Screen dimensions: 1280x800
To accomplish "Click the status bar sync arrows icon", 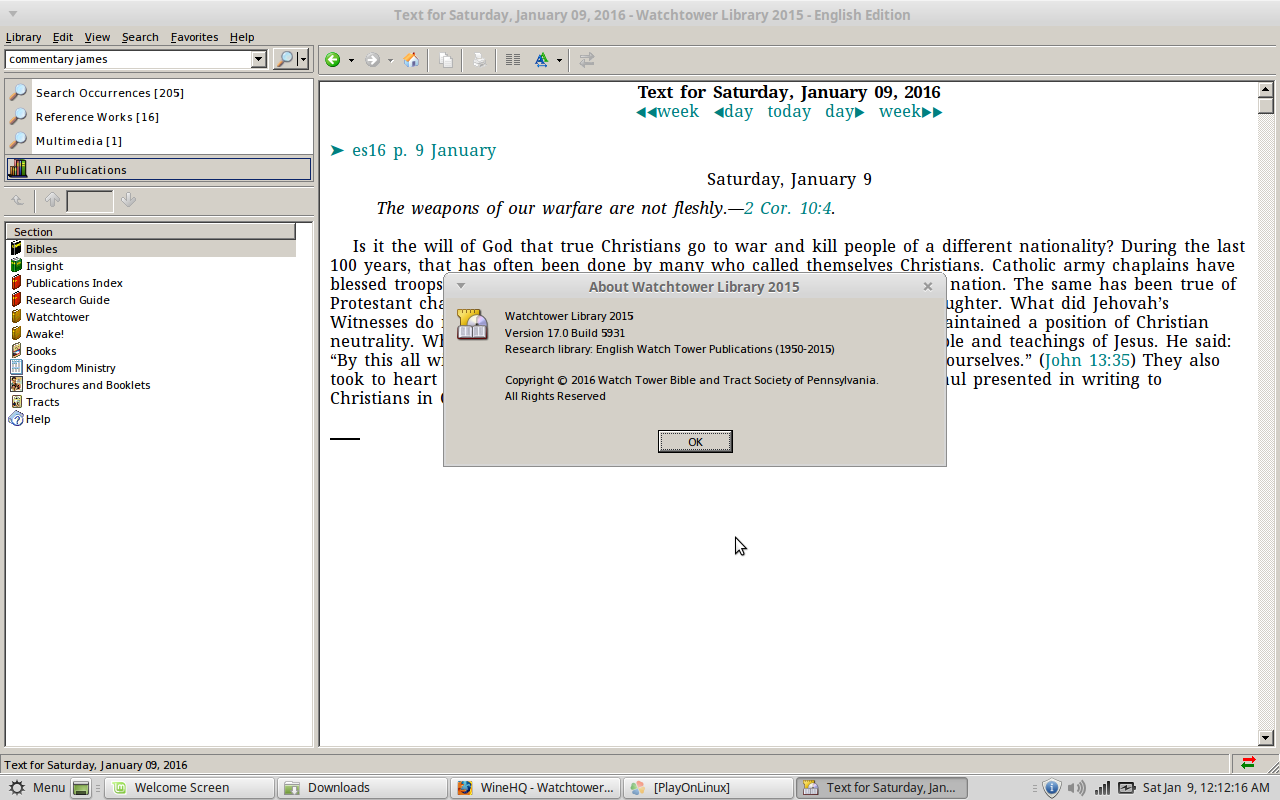I will click(x=1249, y=763).
